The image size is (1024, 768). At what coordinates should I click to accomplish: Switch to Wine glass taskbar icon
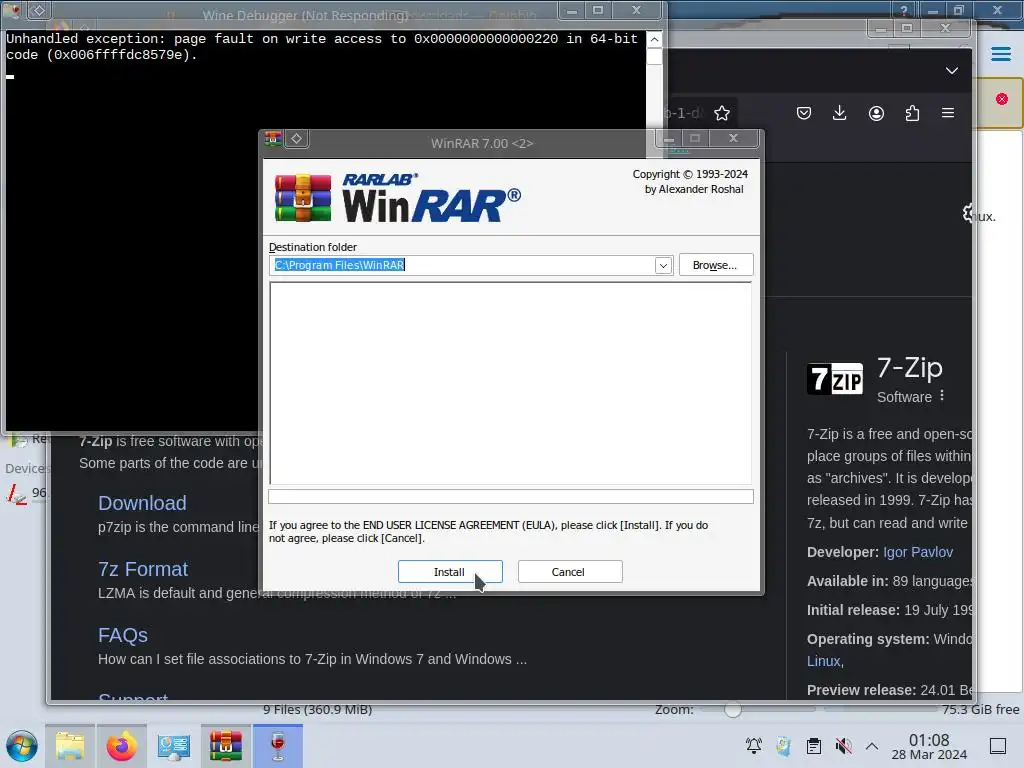point(278,746)
